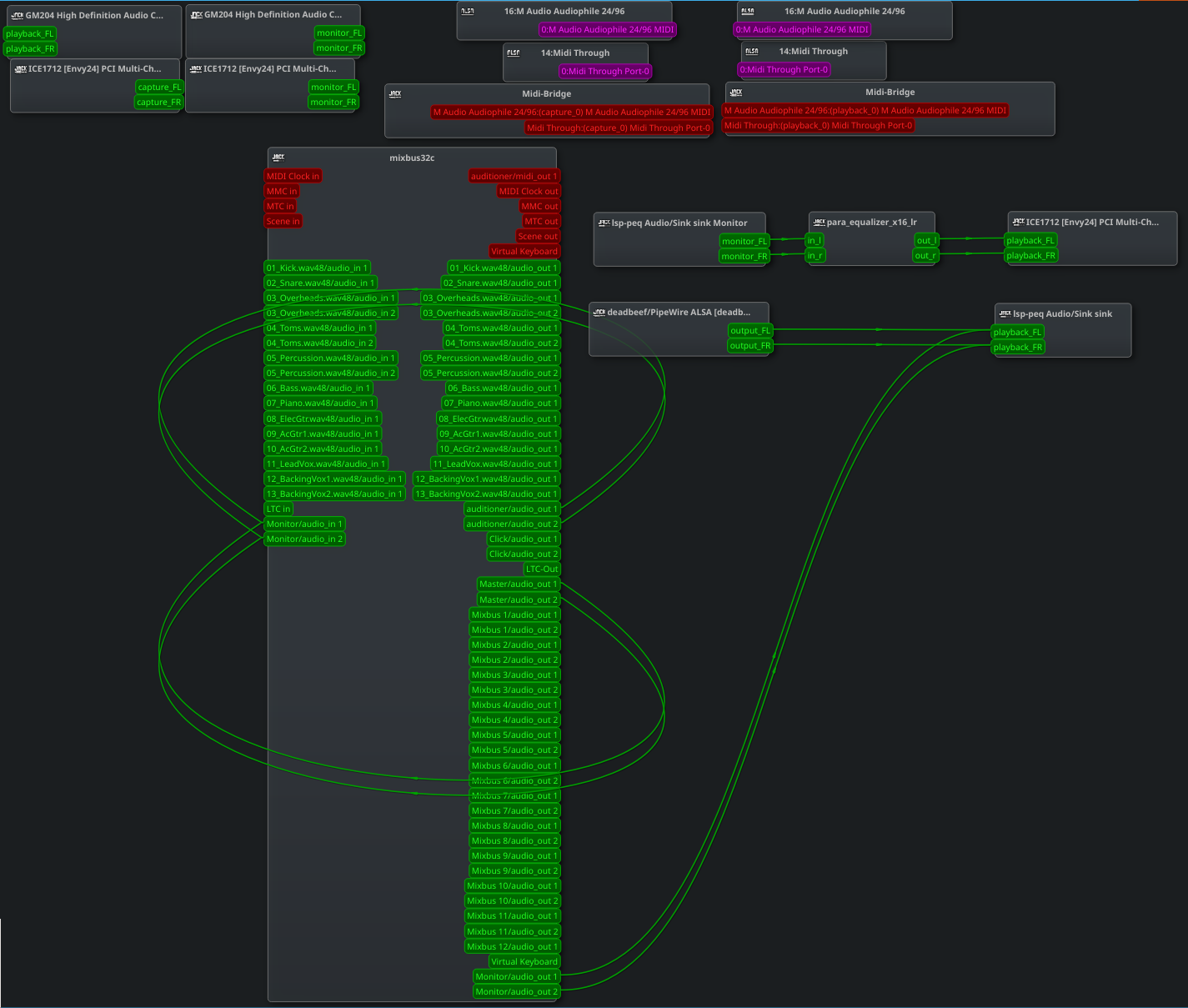Select the LTC in port
The height and width of the screenshot is (1008, 1188).
pos(278,509)
